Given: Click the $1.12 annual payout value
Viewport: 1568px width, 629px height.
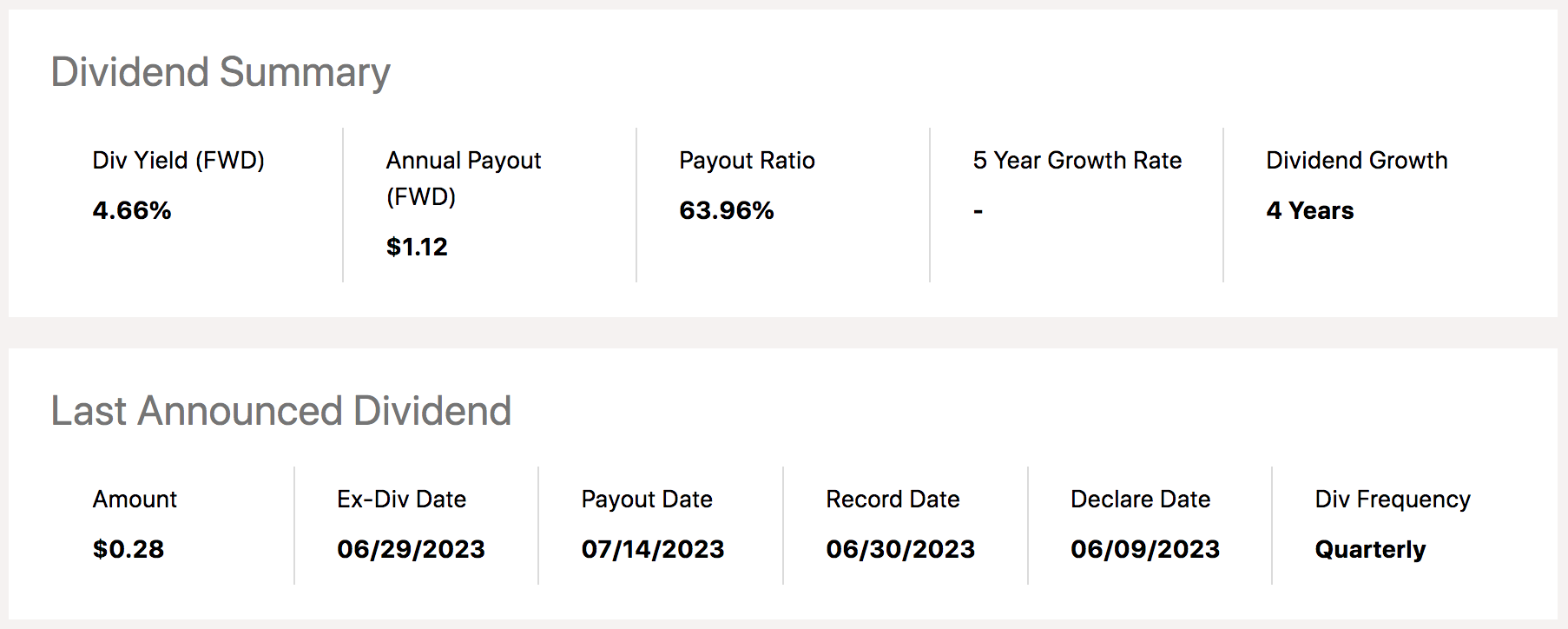Looking at the screenshot, I should tap(417, 247).
